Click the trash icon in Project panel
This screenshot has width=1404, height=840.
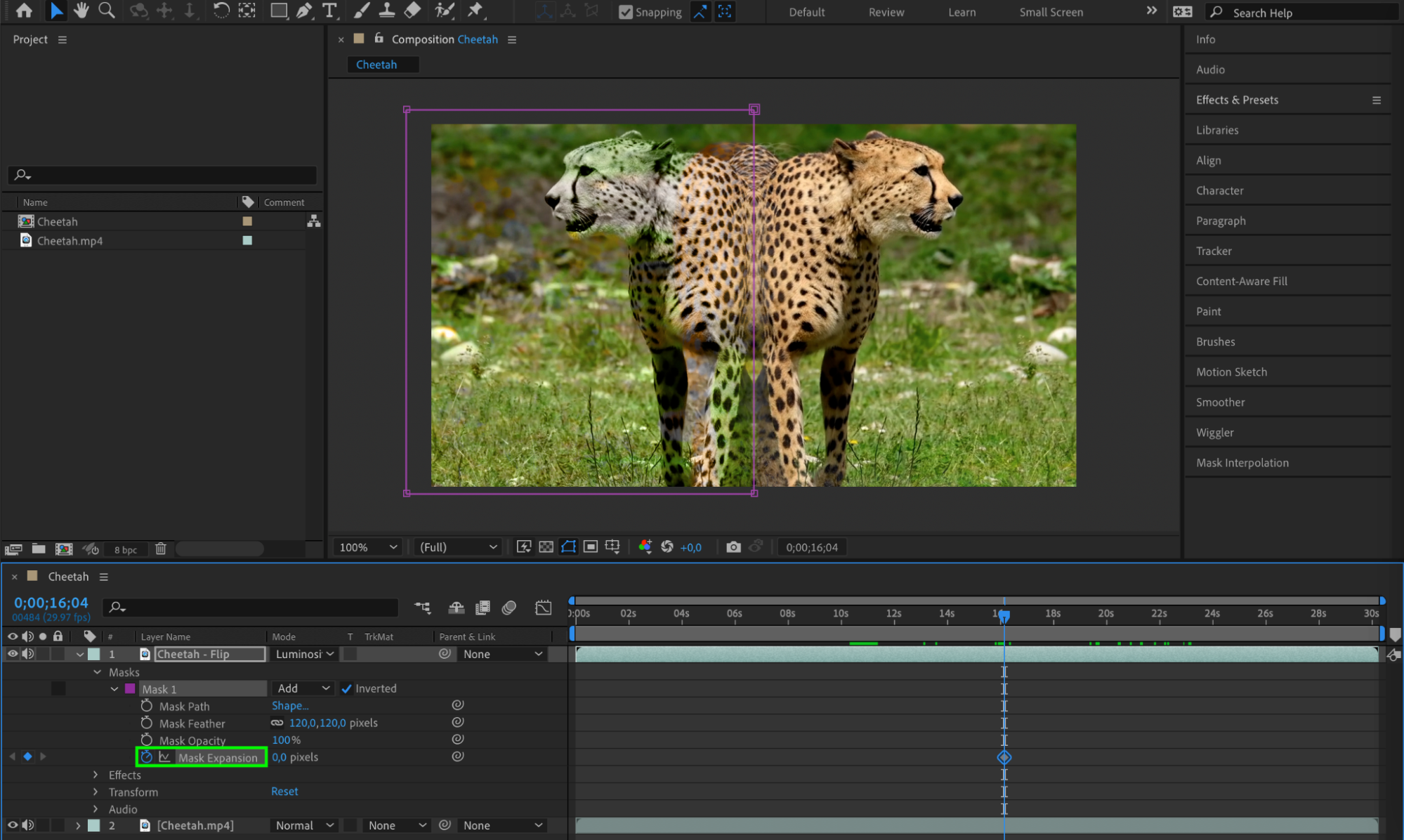click(161, 549)
